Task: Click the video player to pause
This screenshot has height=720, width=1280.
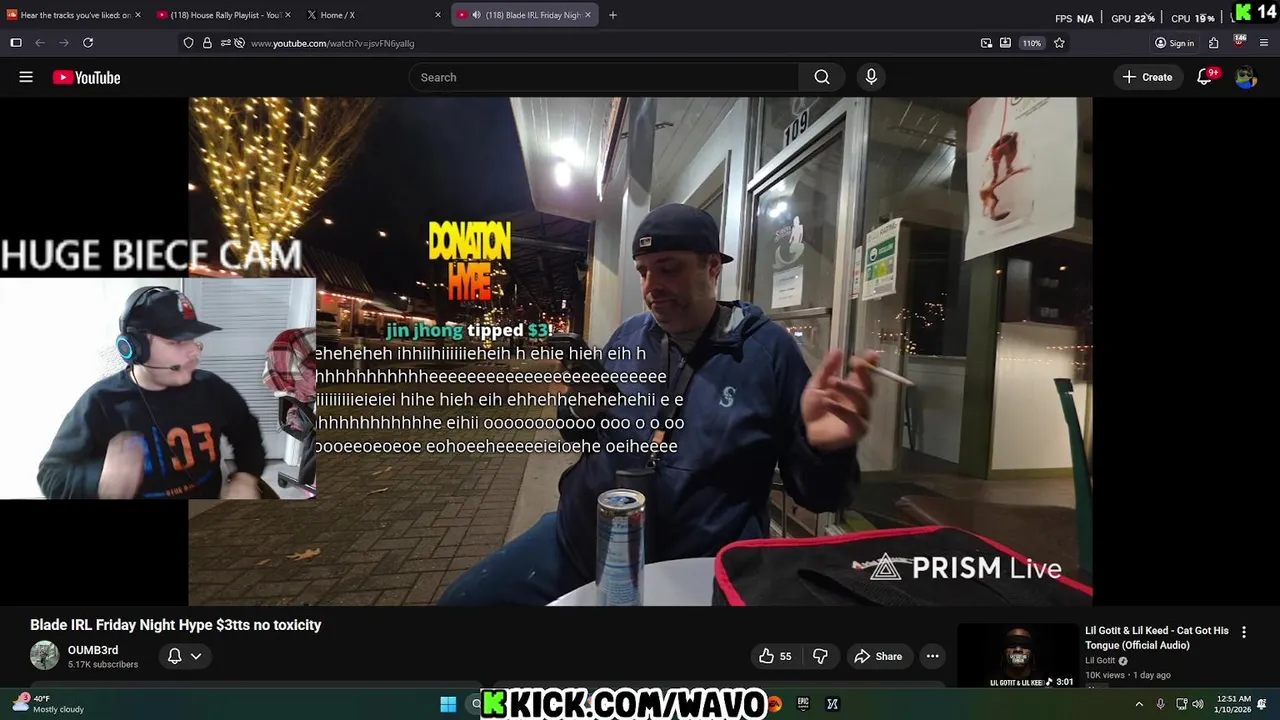Action: click(x=640, y=351)
